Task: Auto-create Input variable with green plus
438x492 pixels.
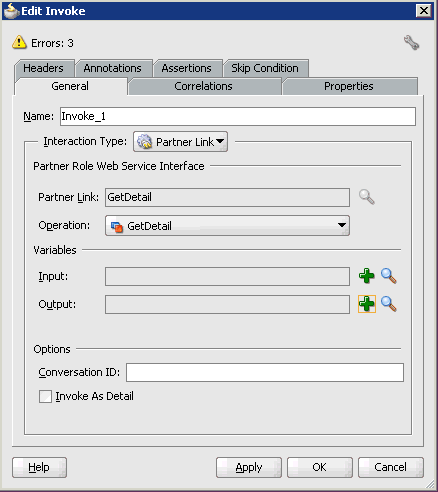Action: (x=367, y=276)
